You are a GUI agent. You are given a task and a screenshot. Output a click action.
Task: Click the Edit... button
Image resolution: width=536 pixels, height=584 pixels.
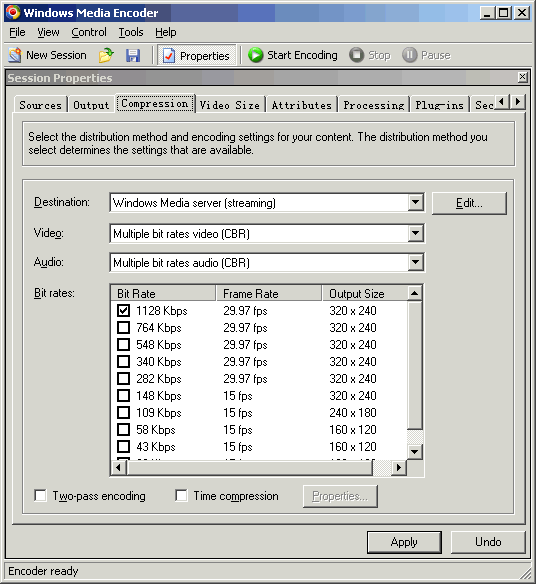469,203
